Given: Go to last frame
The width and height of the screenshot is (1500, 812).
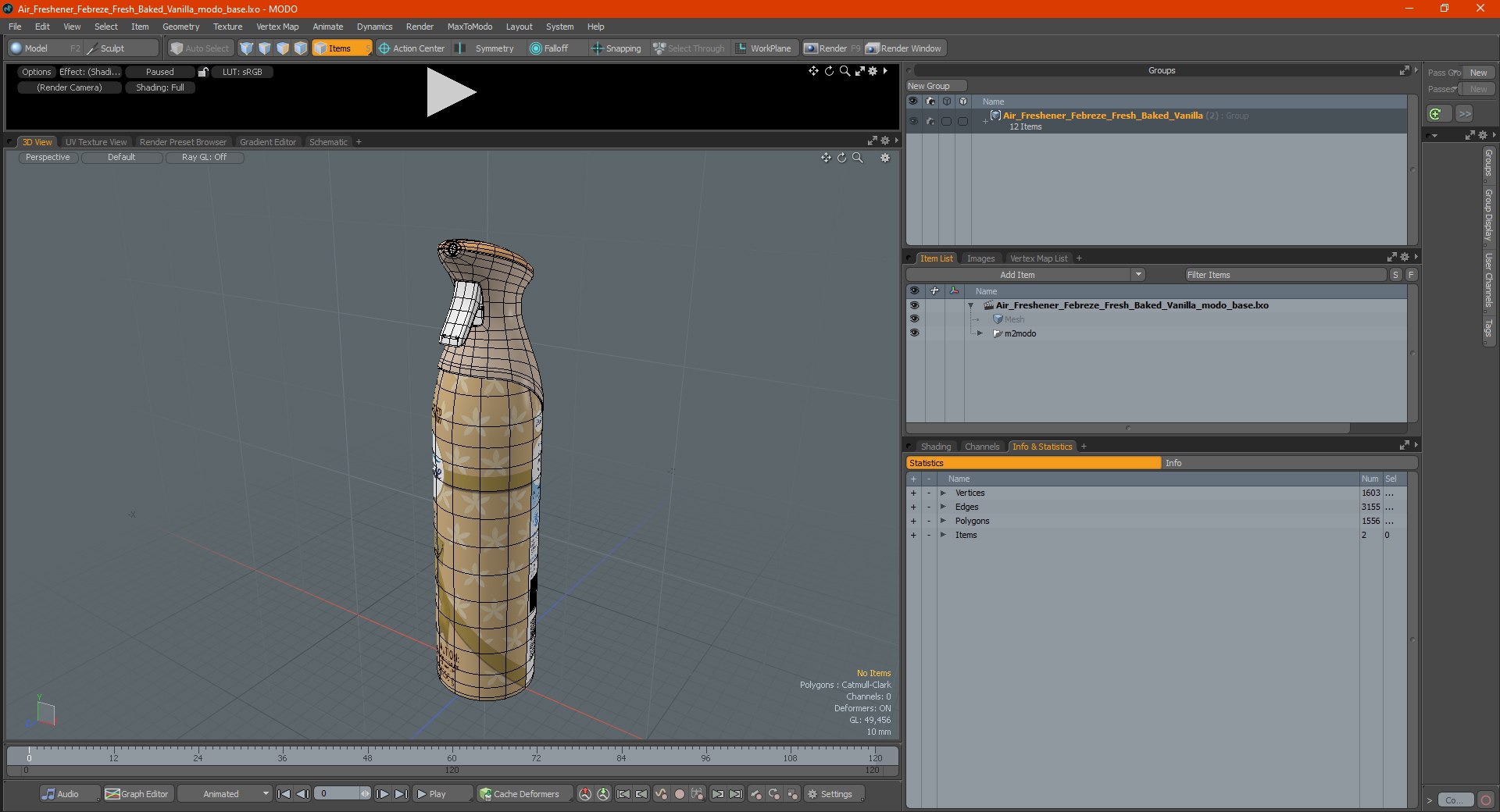Looking at the screenshot, I should [x=401, y=794].
